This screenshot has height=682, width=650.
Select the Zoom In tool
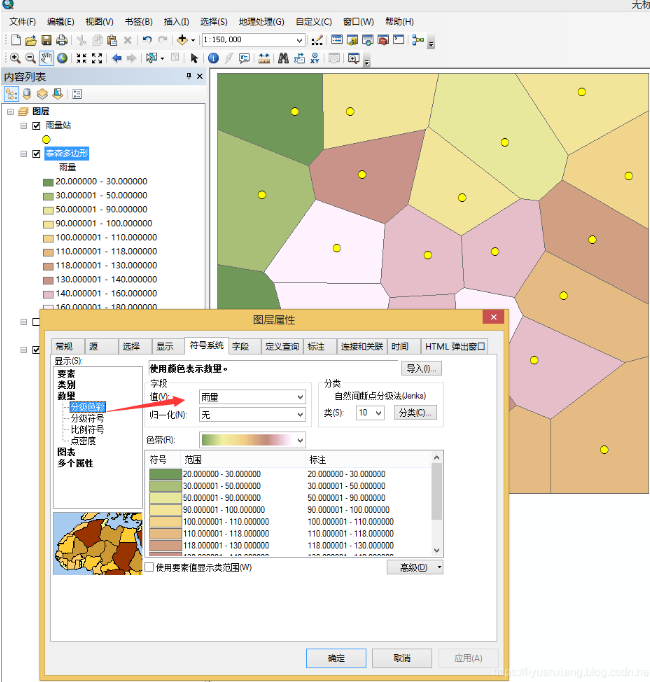coord(15,58)
